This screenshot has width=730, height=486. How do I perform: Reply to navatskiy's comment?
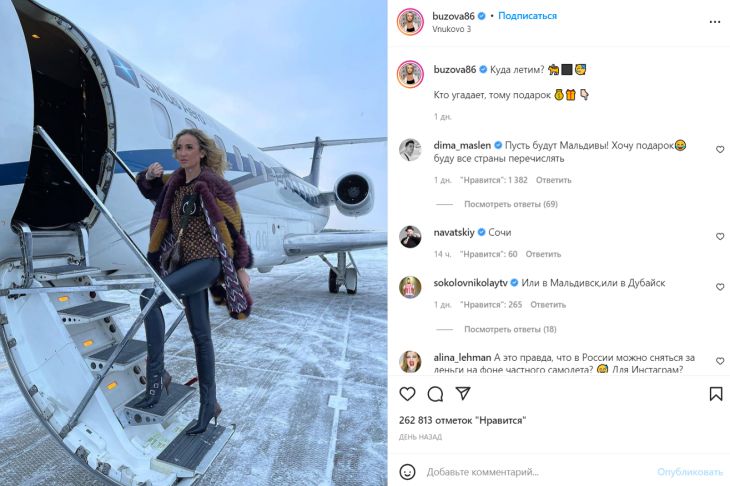pyautogui.click(x=543, y=254)
